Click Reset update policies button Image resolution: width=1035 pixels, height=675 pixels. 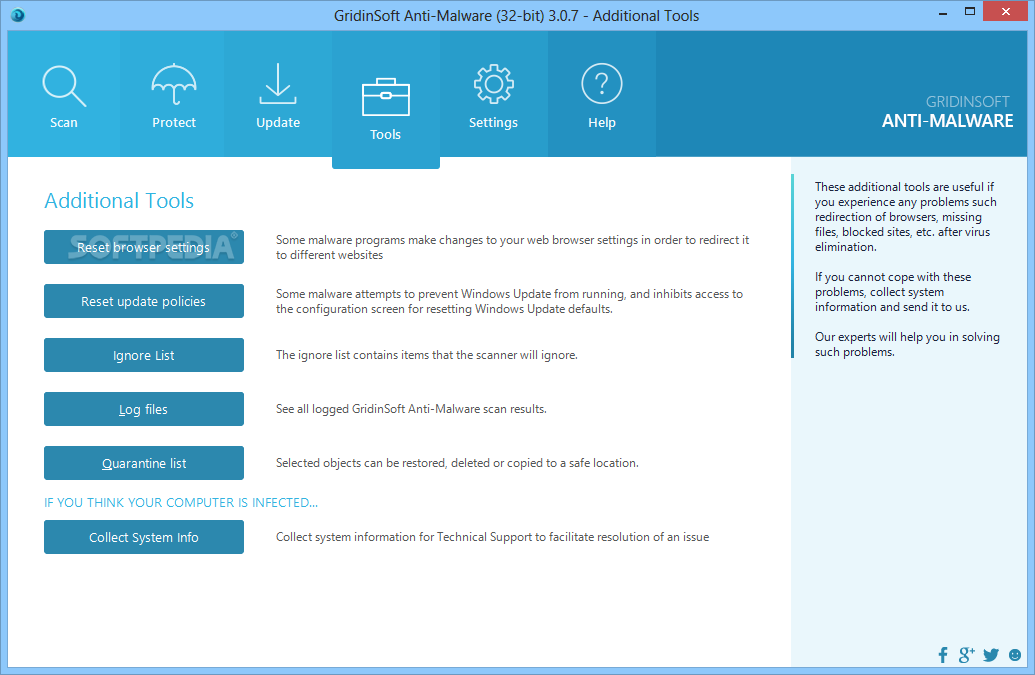(x=144, y=301)
